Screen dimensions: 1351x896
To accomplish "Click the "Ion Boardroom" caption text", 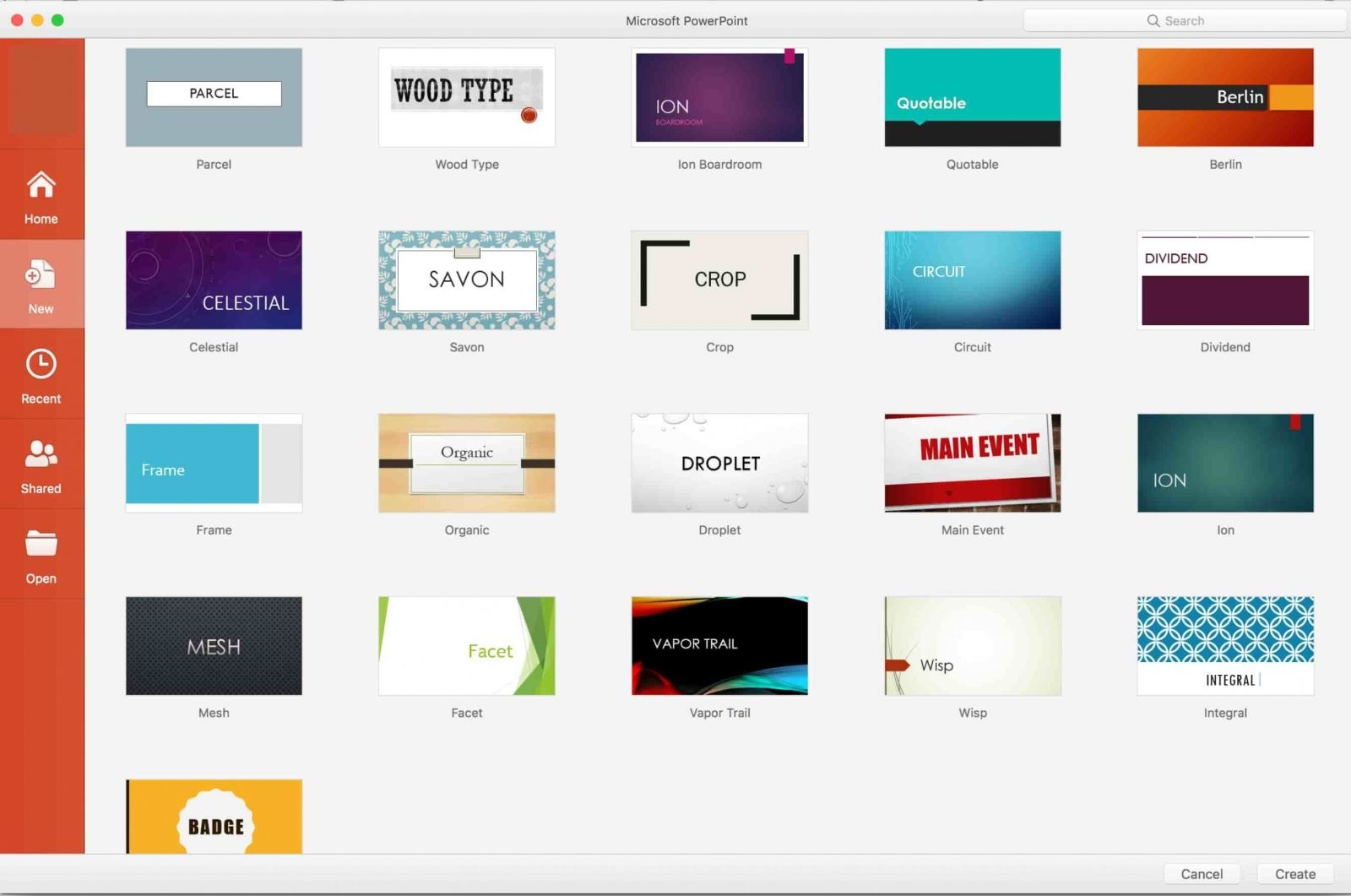I will coord(719,165).
